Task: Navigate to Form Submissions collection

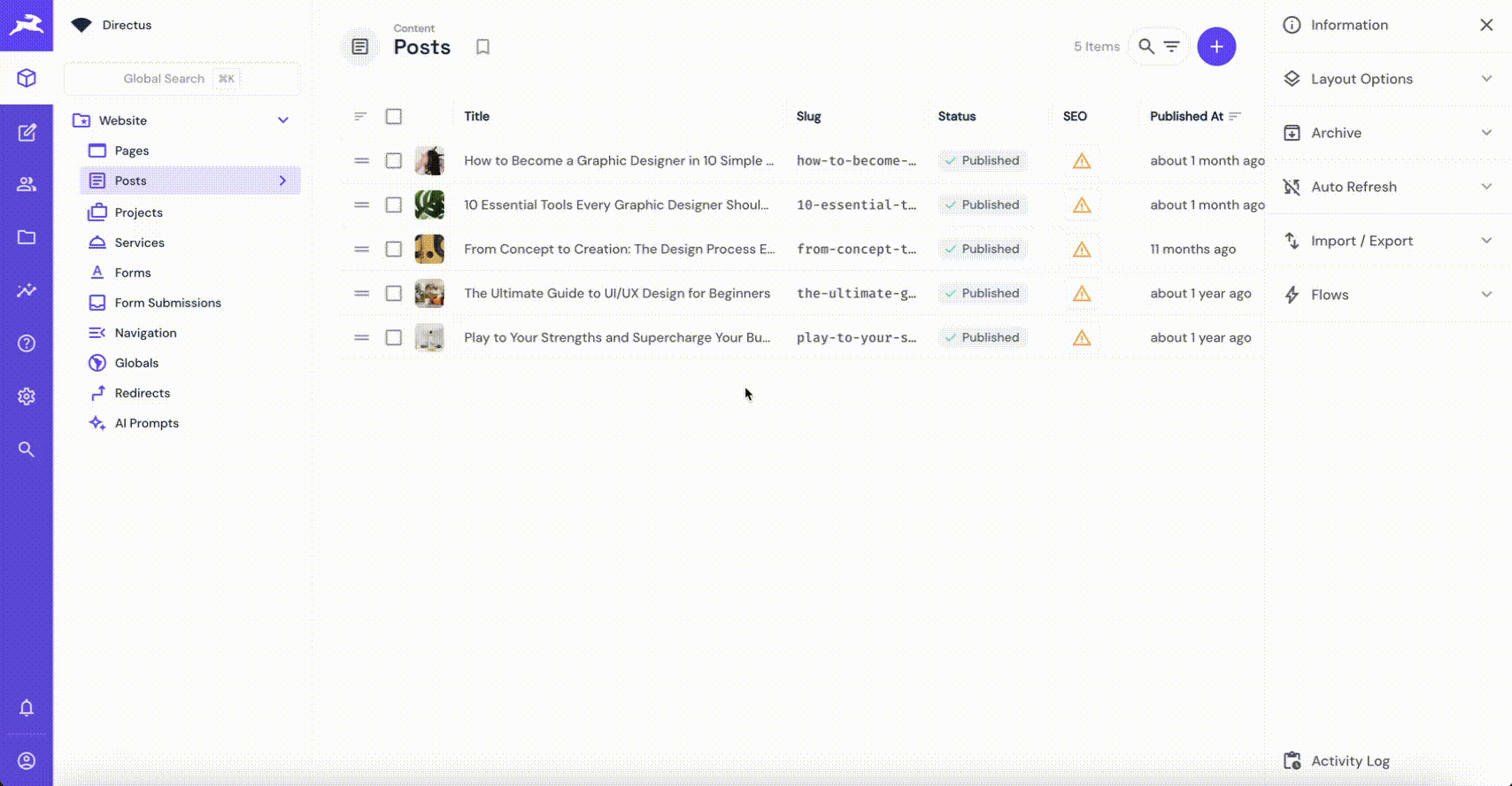Action: 167,303
